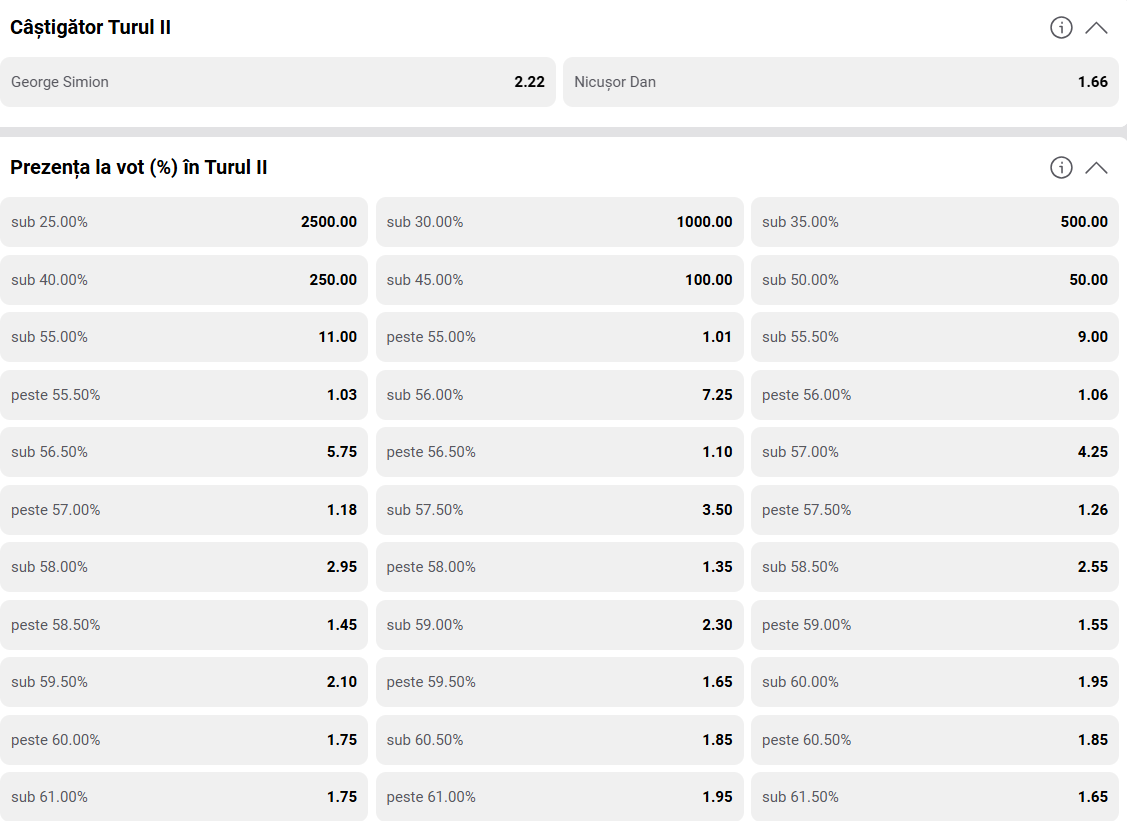This screenshot has height=821, width=1127.
Task: Select sub 56.50% odds 5.75
Action: (184, 452)
